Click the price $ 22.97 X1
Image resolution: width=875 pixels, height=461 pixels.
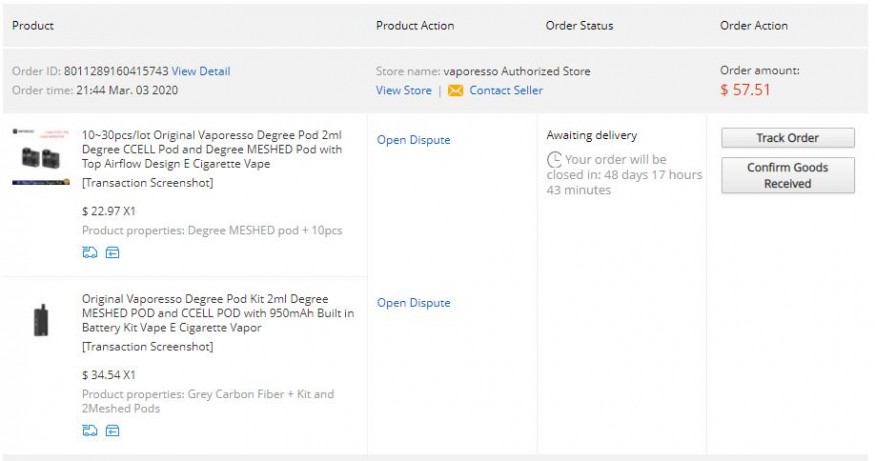coord(108,212)
